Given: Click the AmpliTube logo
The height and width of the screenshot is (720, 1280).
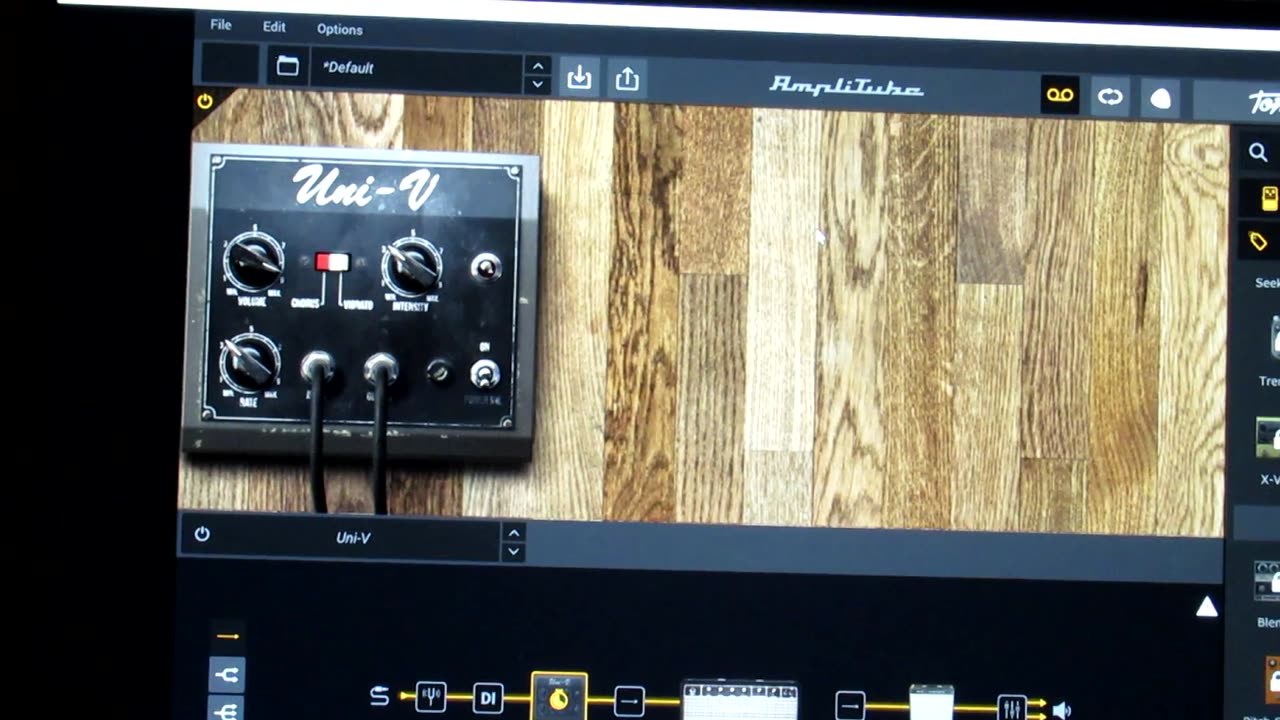Looking at the screenshot, I should (x=846, y=87).
